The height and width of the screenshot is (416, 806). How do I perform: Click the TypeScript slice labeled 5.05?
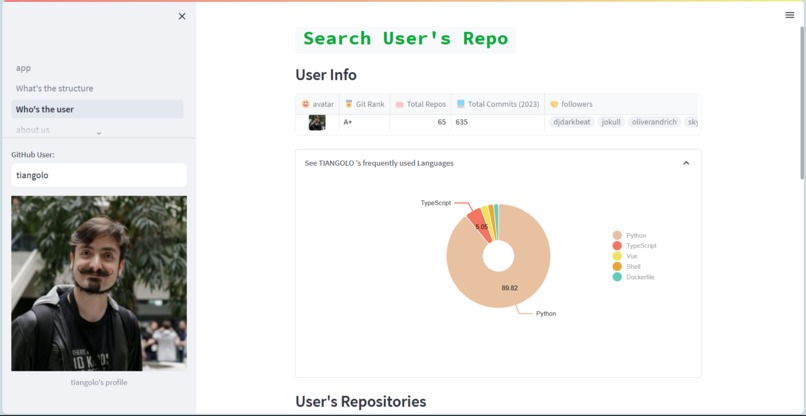click(481, 224)
